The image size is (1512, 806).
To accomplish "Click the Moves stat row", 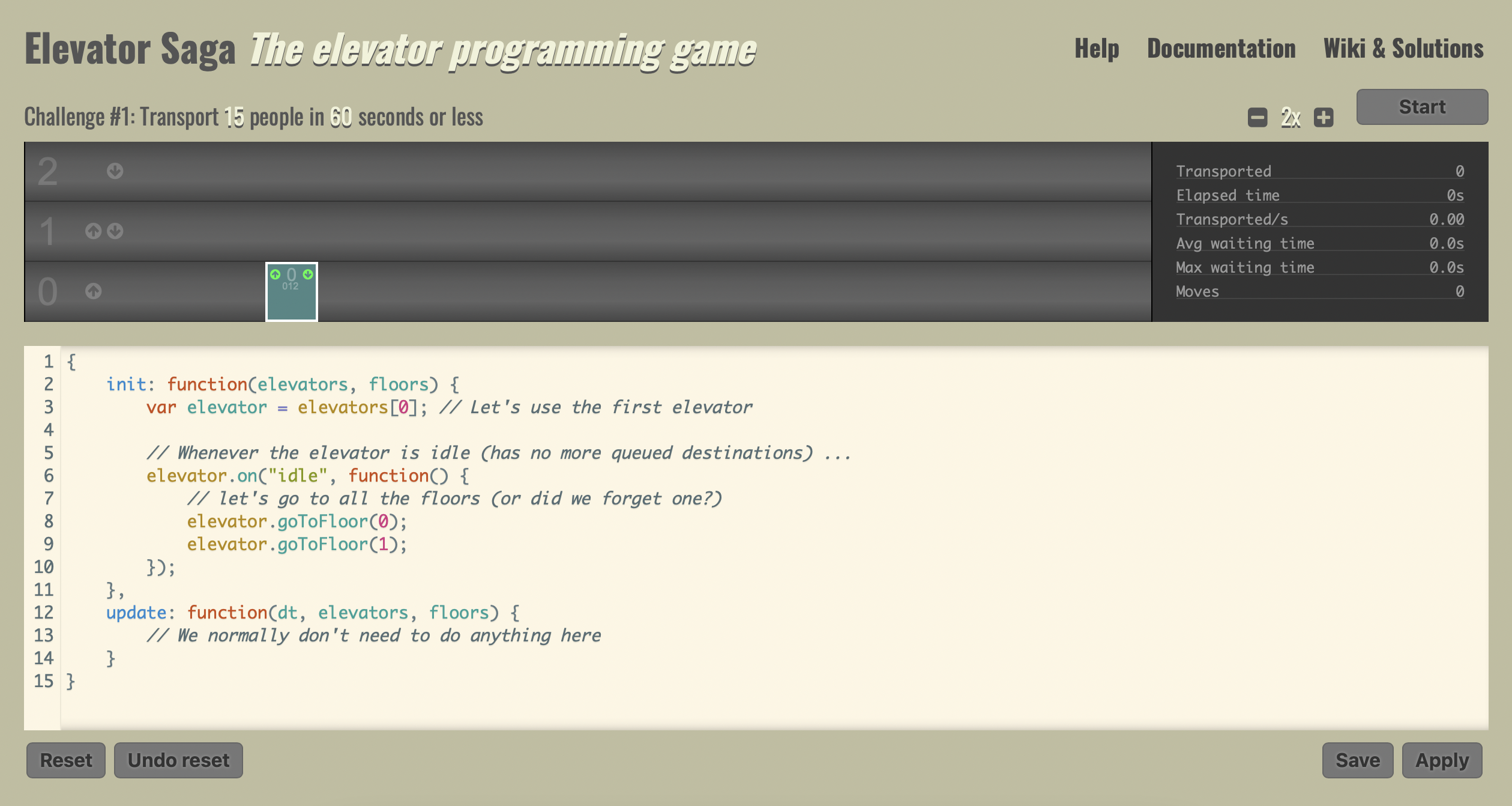I will point(1320,291).
